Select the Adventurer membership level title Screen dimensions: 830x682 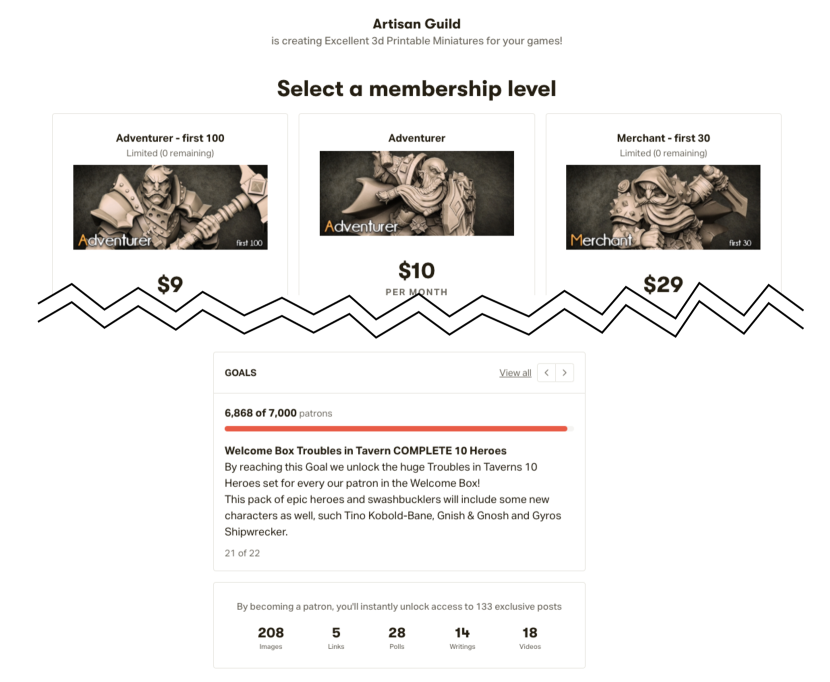click(416, 138)
